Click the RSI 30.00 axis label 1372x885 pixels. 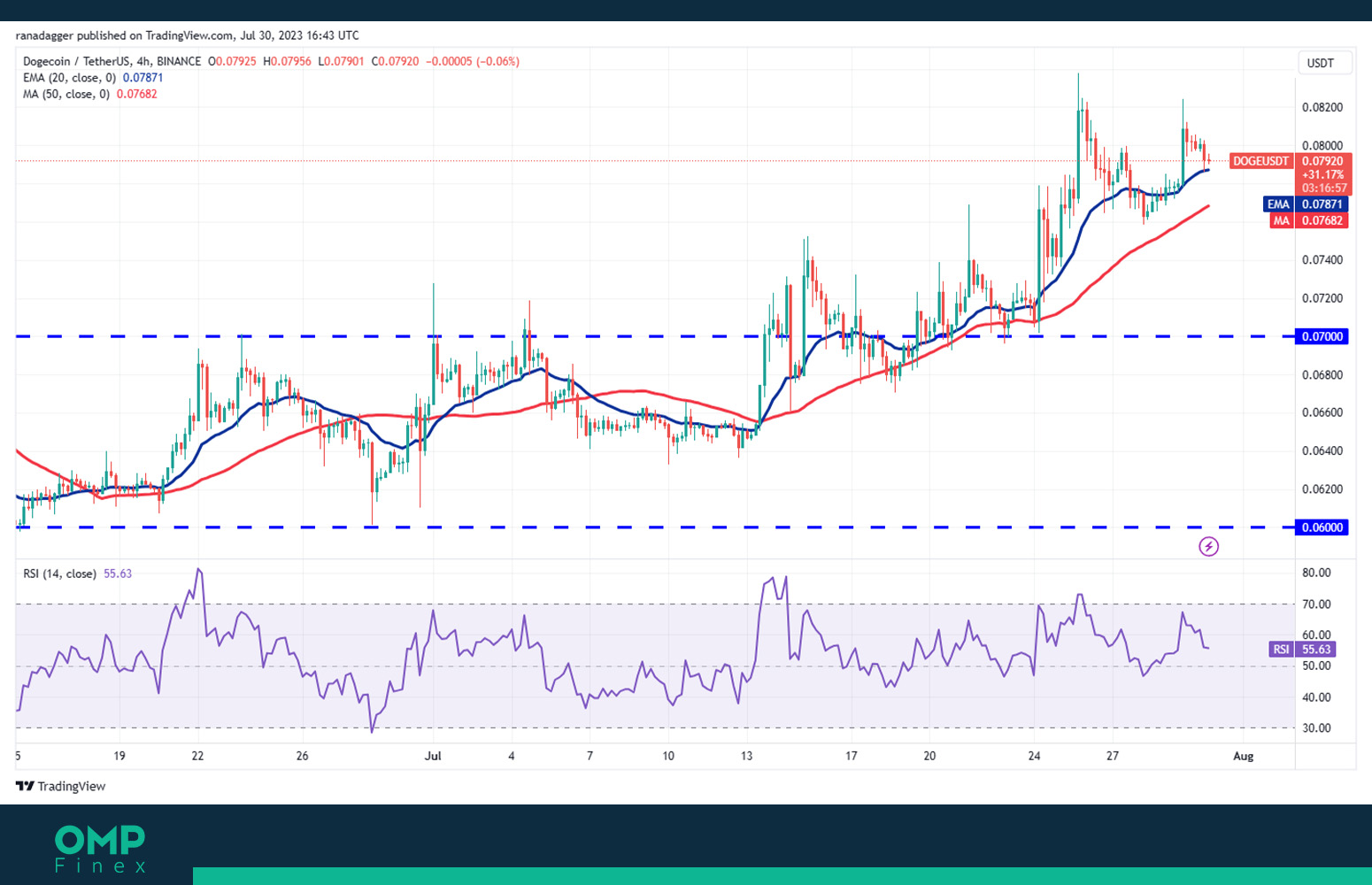pos(1317,728)
